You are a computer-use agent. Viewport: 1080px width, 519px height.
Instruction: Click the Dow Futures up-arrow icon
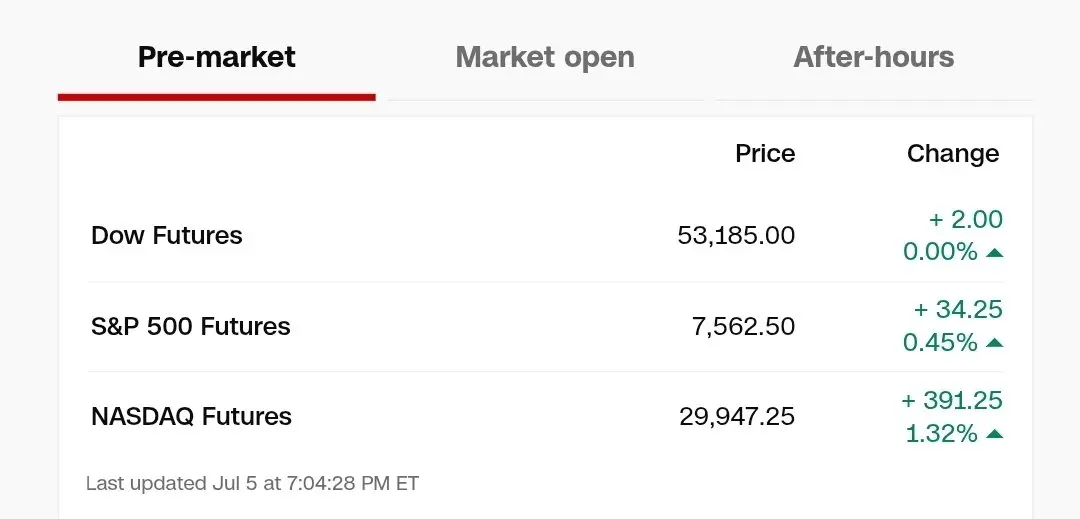[994, 253]
